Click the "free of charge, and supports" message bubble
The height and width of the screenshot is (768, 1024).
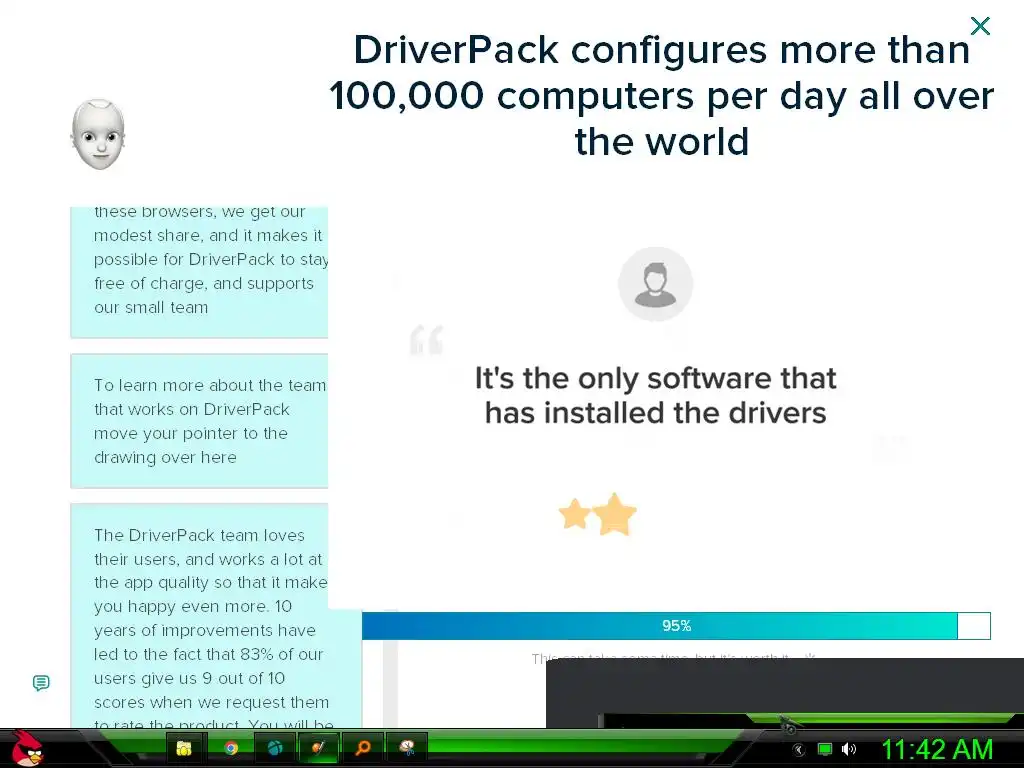199,272
